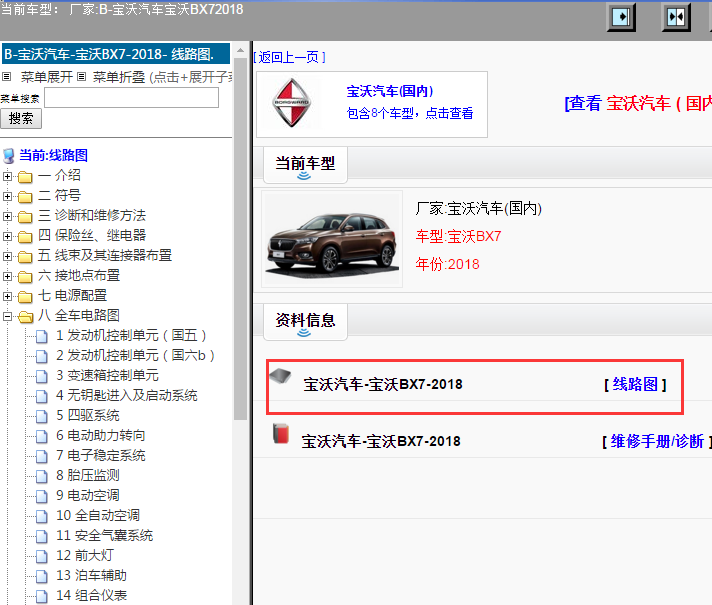Click the folder icon of 四 保险丝、继电器
Viewport: 712px width, 605px height.
coord(25,236)
